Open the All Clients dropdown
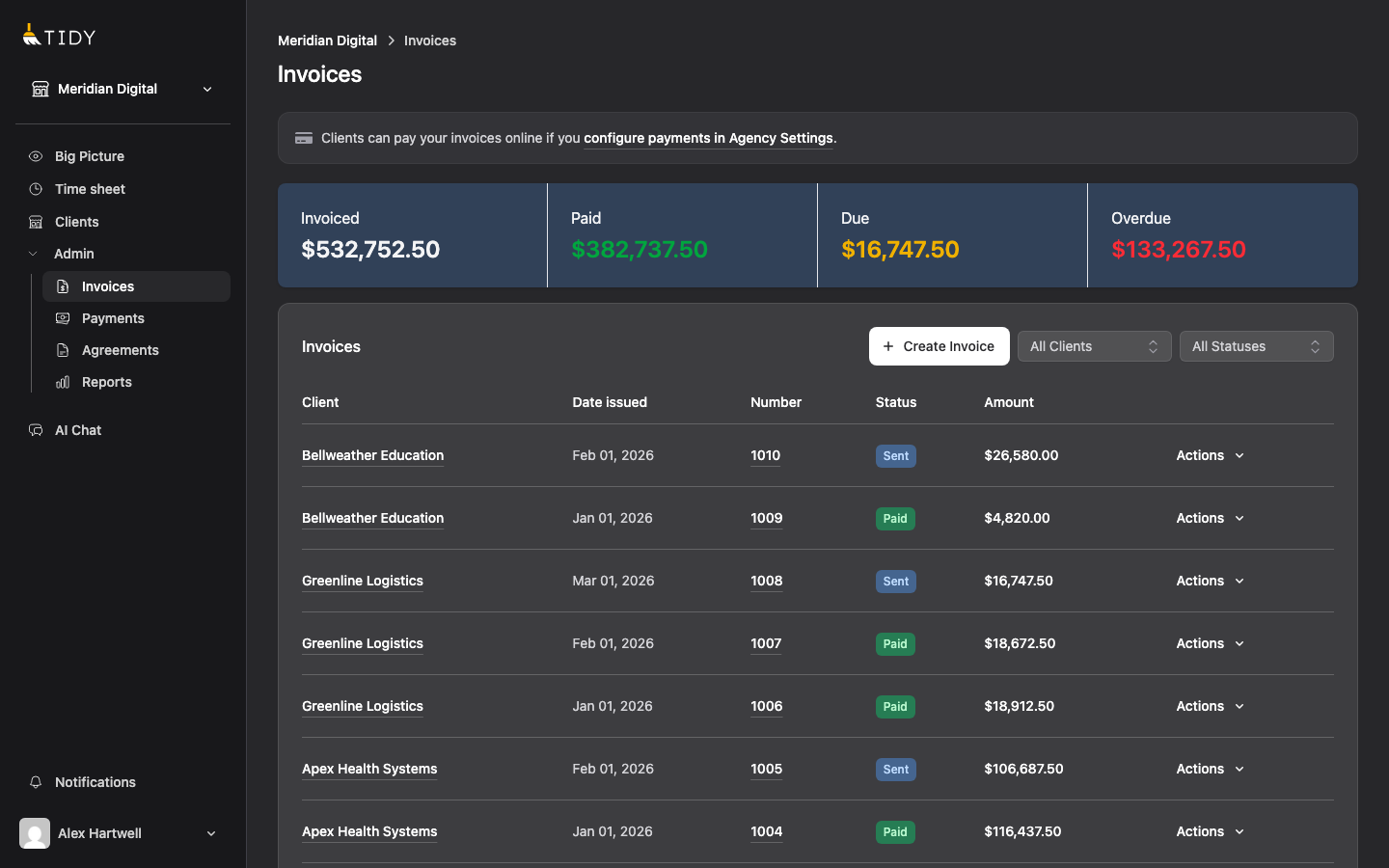The width and height of the screenshot is (1389, 868). pos(1094,346)
